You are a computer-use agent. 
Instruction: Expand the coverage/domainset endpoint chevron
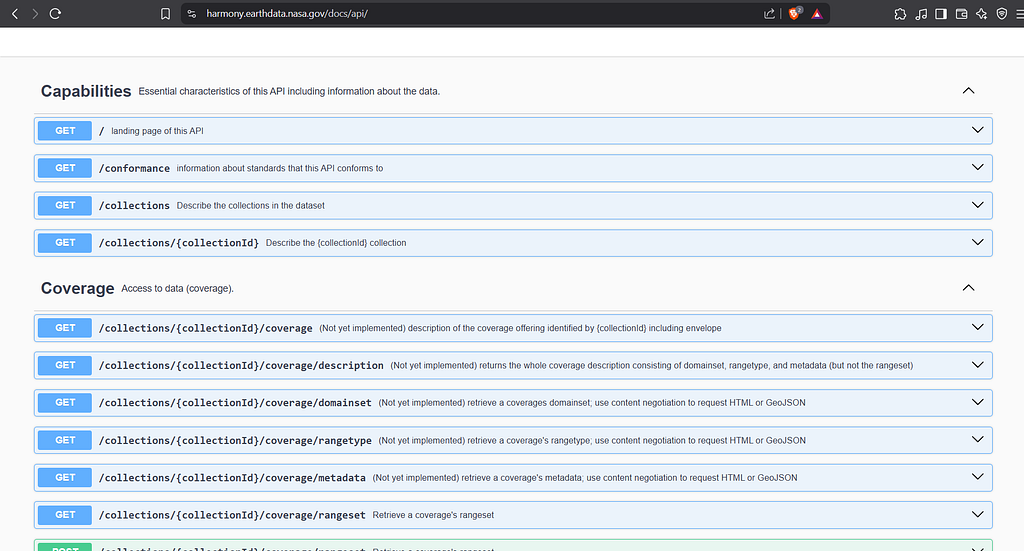tap(978, 402)
